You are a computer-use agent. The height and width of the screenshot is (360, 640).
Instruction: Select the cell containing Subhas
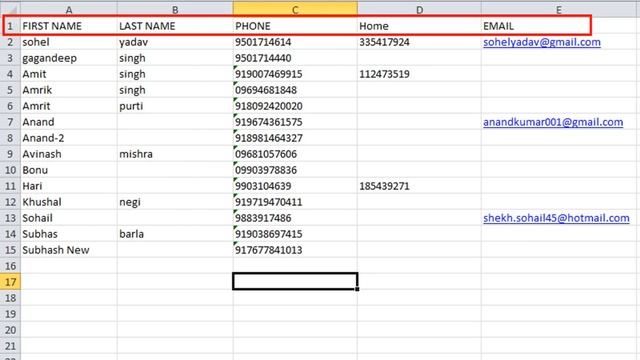[69, 234]
